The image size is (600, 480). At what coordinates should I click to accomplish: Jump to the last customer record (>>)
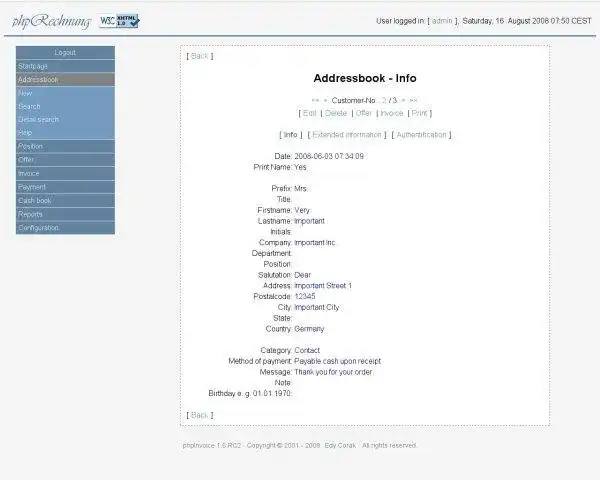(413, 100)
